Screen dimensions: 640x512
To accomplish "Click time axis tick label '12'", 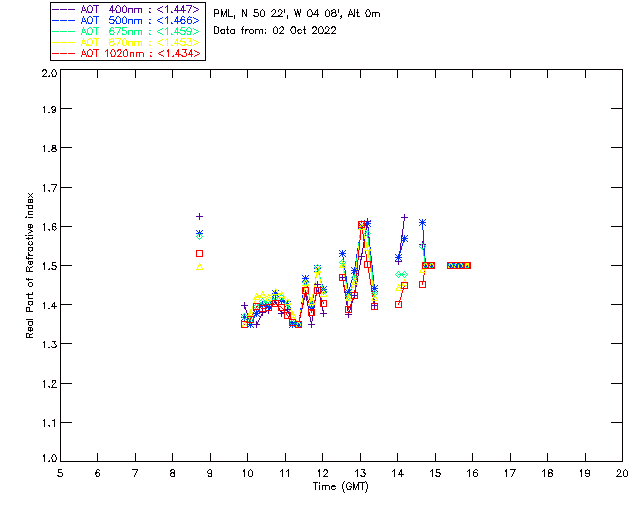I will (x=322, y=473).
